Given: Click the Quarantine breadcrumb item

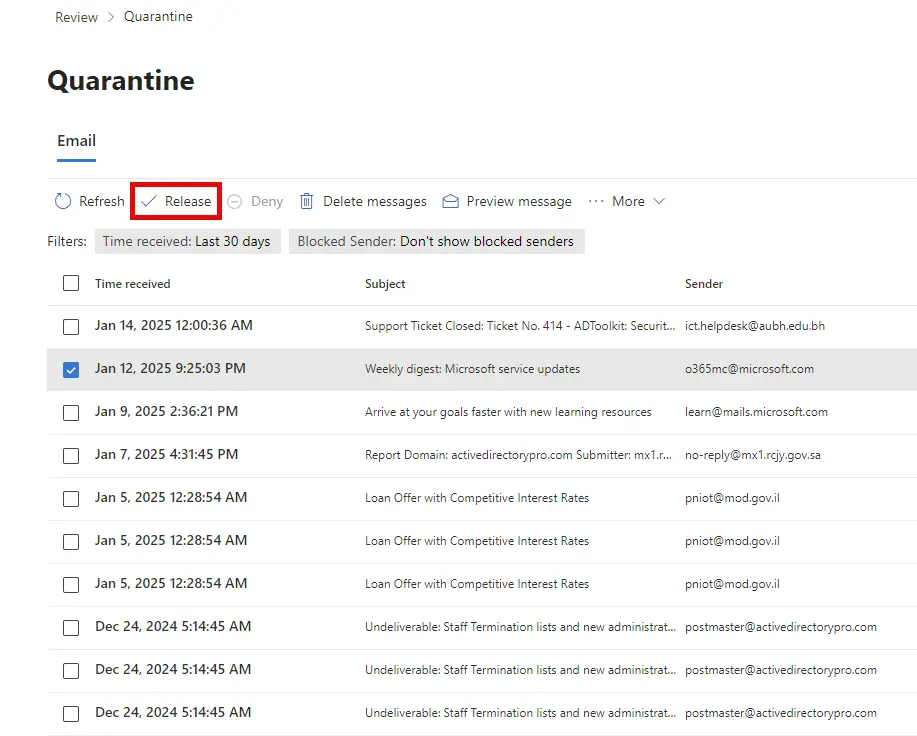Looking at the screenshot, I should click(x=158, y=16).
